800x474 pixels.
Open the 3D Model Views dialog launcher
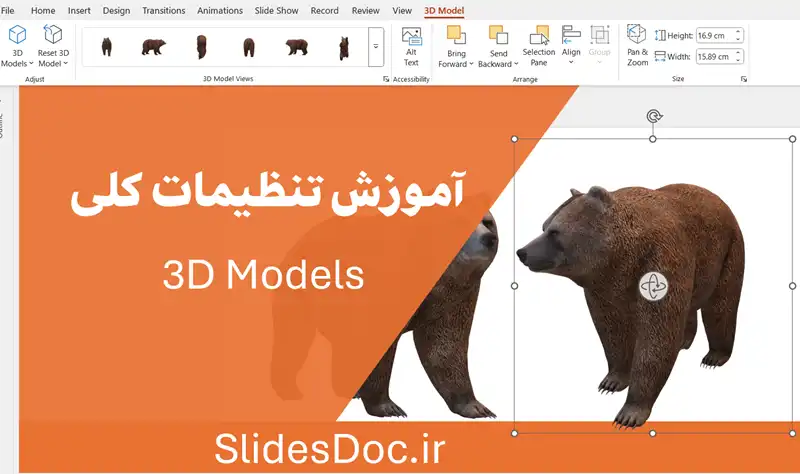pyautogui.click(x=386, y=79)
